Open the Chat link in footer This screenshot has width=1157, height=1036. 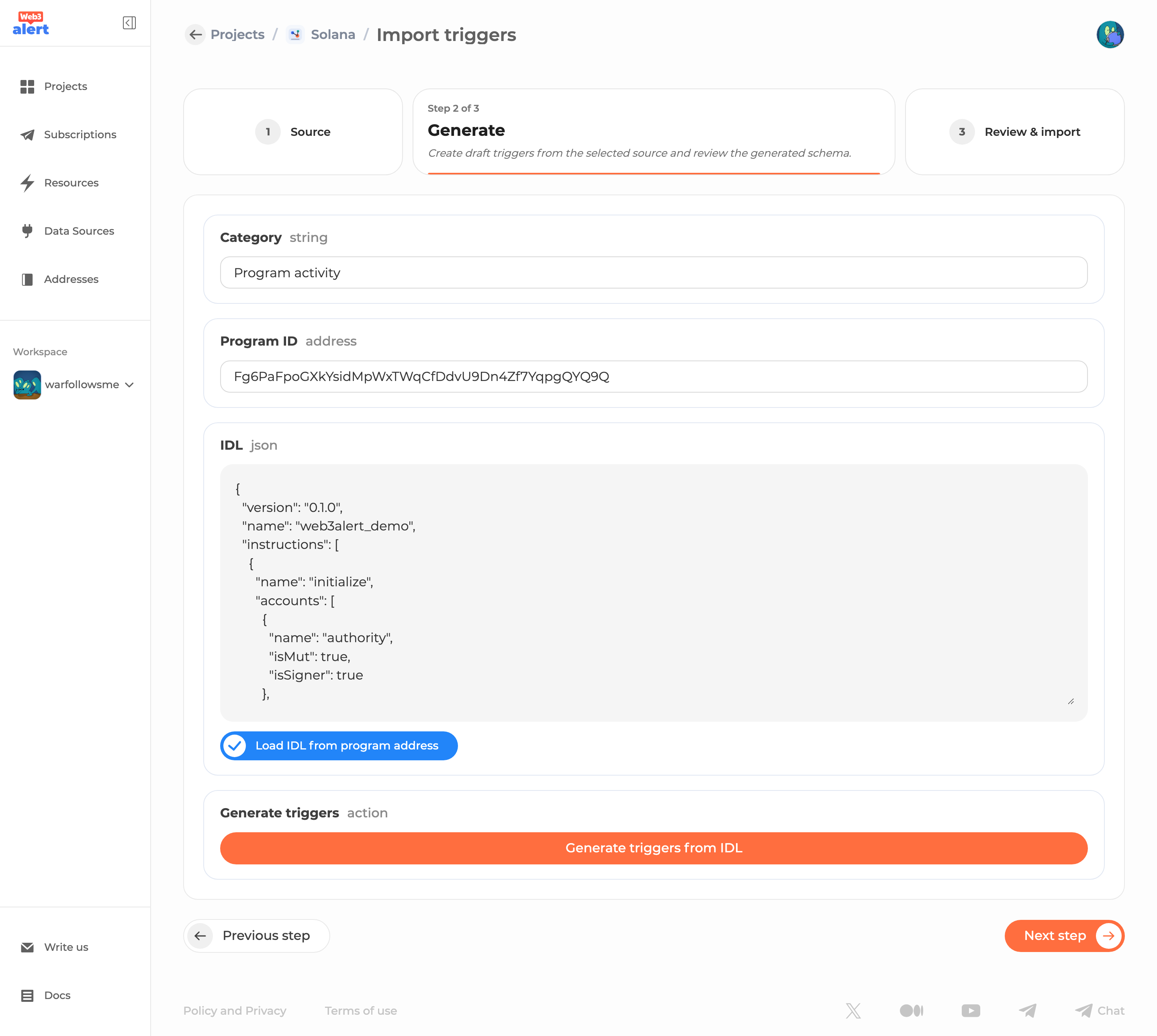tap(1110, 1011)
